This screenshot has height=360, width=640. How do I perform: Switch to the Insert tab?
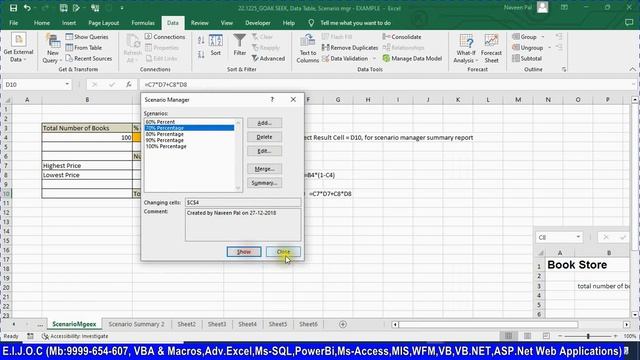(69, 23)
